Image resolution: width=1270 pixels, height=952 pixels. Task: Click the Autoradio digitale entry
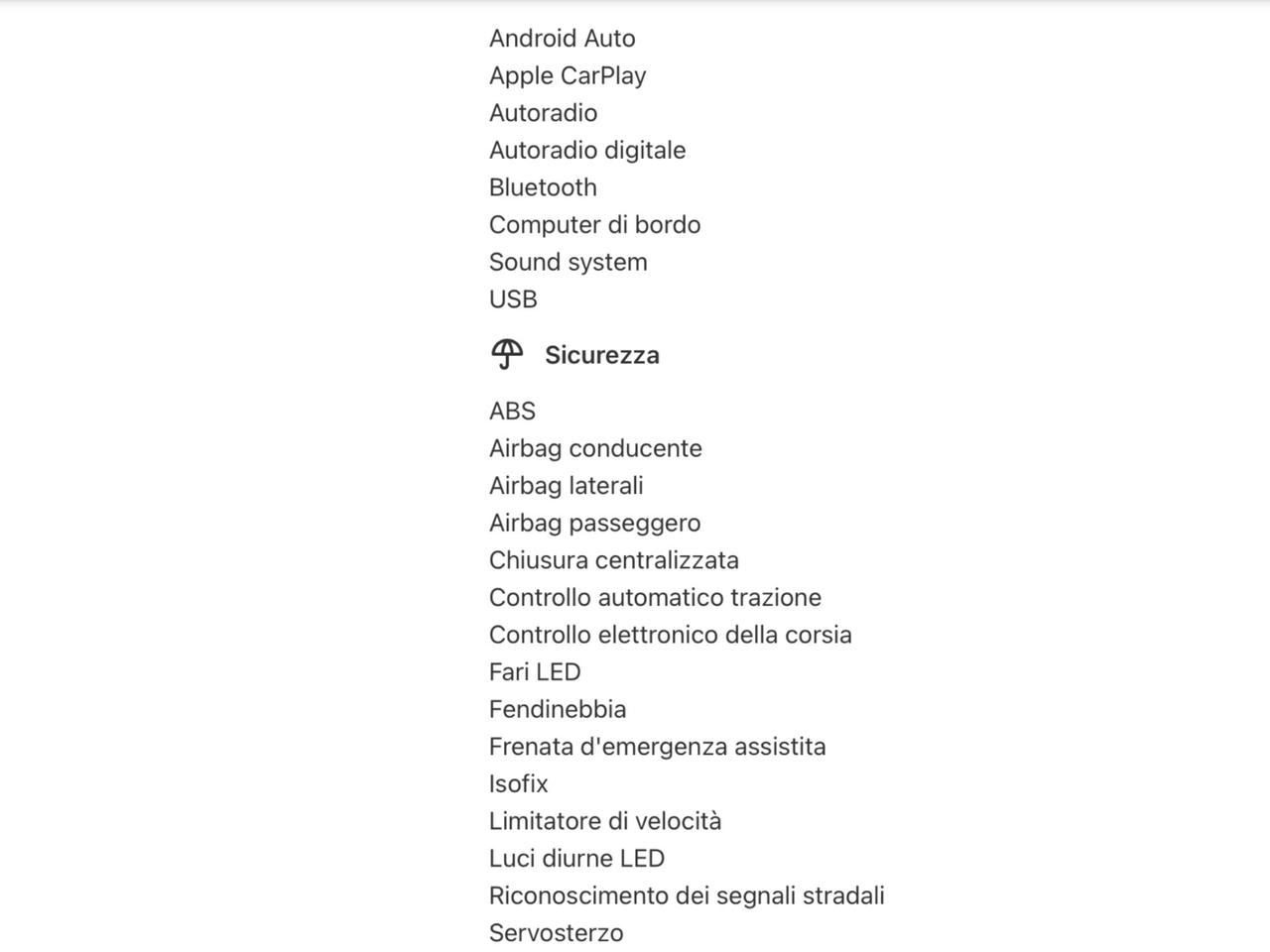587,151
